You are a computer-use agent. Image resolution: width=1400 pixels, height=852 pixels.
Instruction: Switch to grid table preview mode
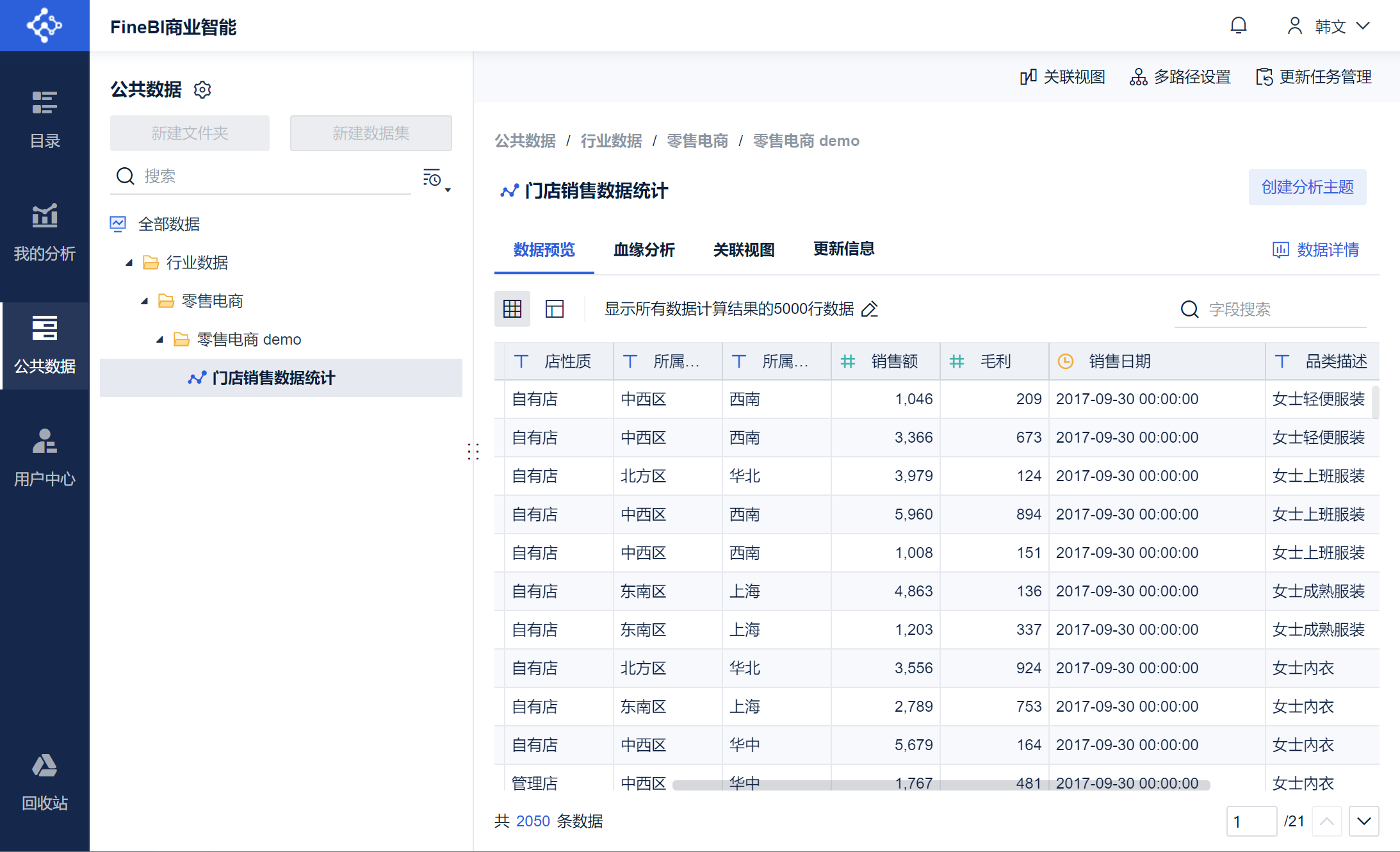pos(512,309)
